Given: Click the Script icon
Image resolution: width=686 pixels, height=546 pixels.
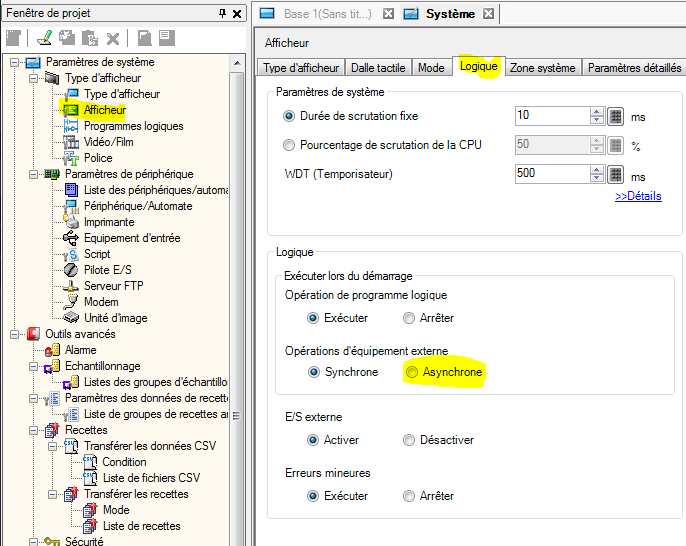Looking at the screenshot, I should (70, 254).
